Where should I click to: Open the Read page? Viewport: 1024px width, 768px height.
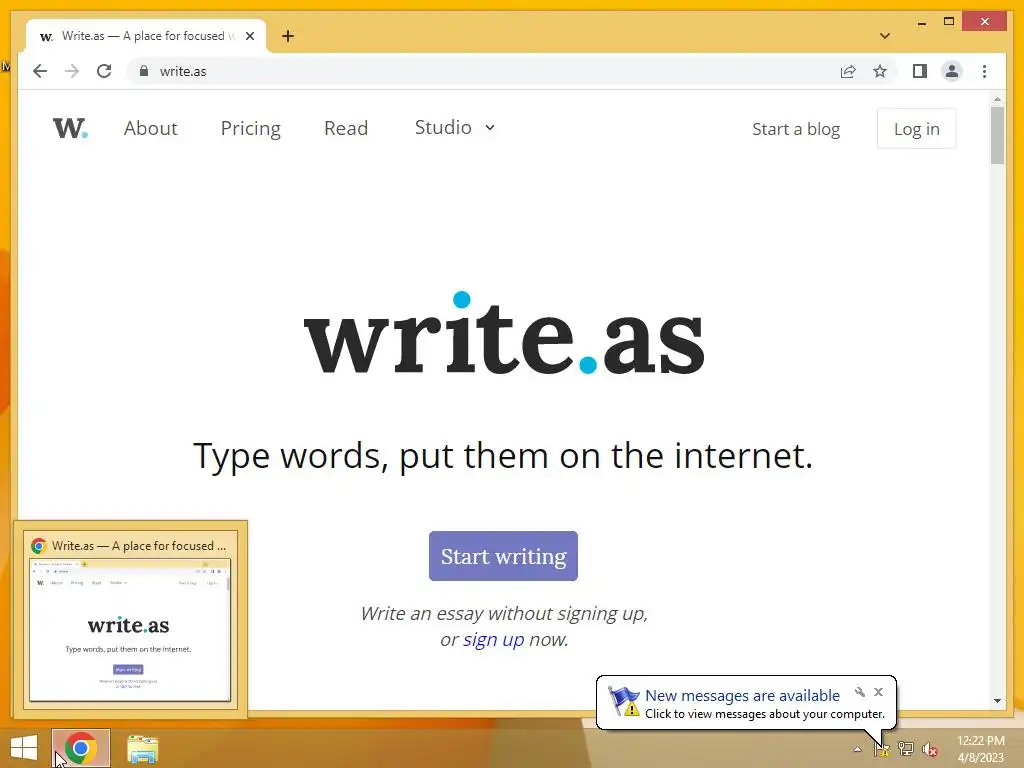point(346,128)
